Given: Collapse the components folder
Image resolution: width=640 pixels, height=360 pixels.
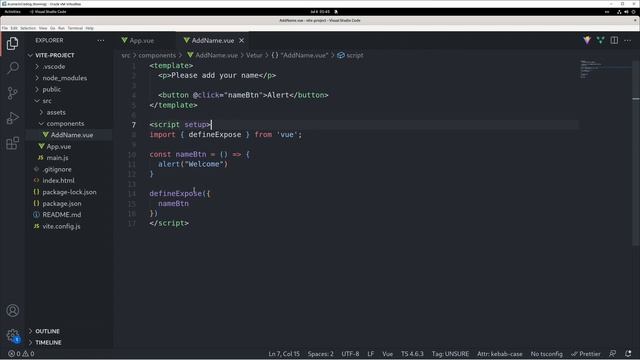Looking at the screenshot, I should pyautogui.click(x=65, y=124).
